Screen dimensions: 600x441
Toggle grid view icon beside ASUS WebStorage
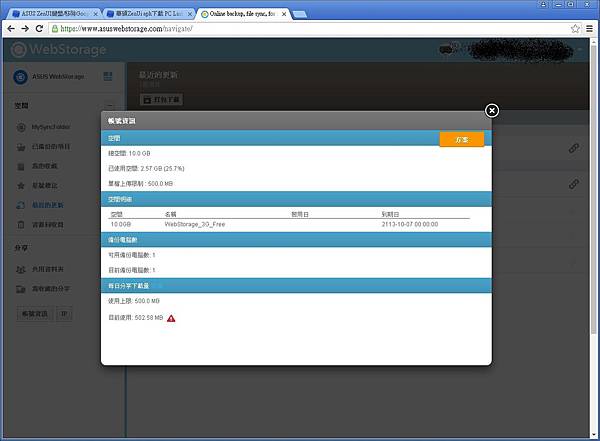108,76
